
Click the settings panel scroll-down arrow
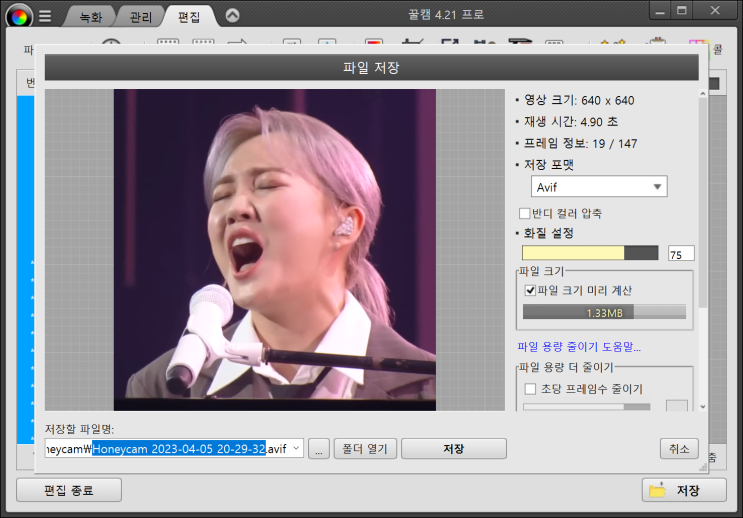703,407
